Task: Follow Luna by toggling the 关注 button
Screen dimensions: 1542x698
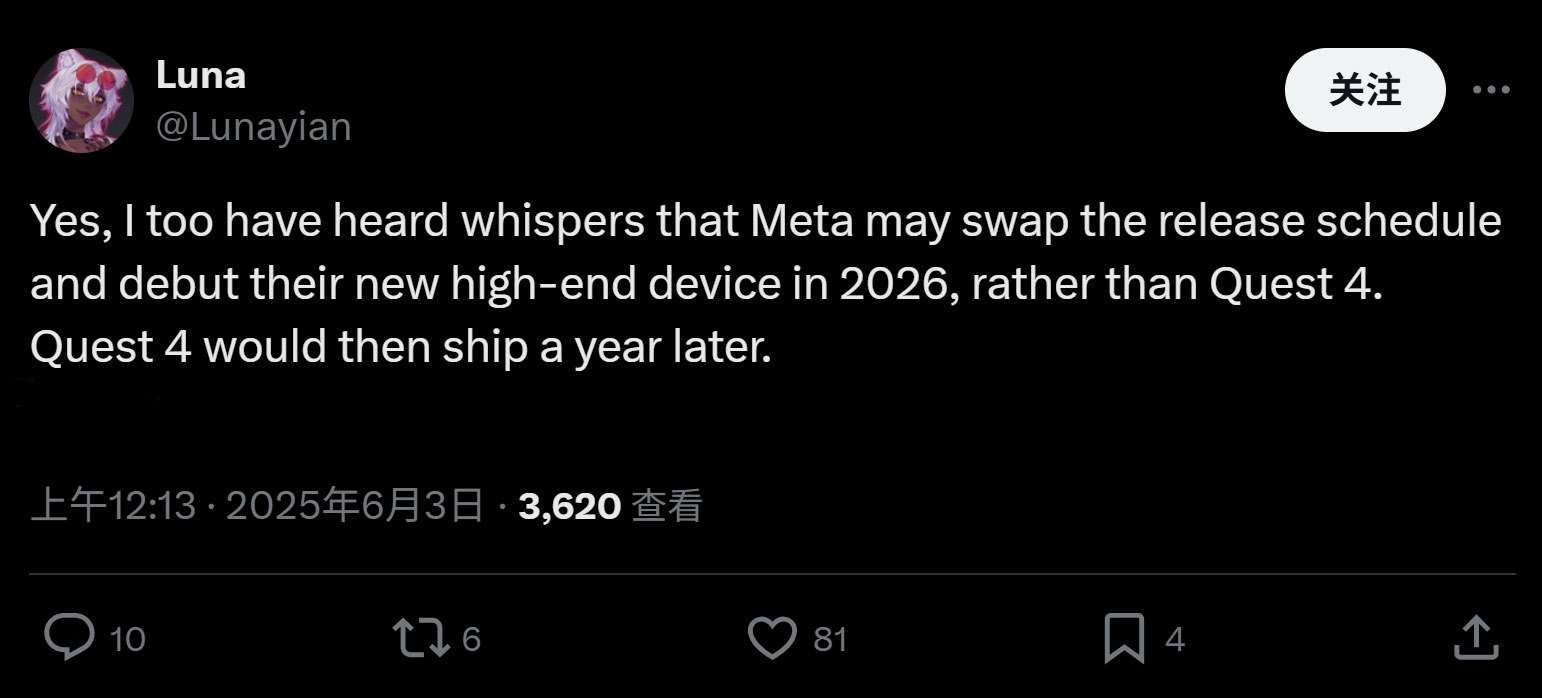Action: (1363, 89)
